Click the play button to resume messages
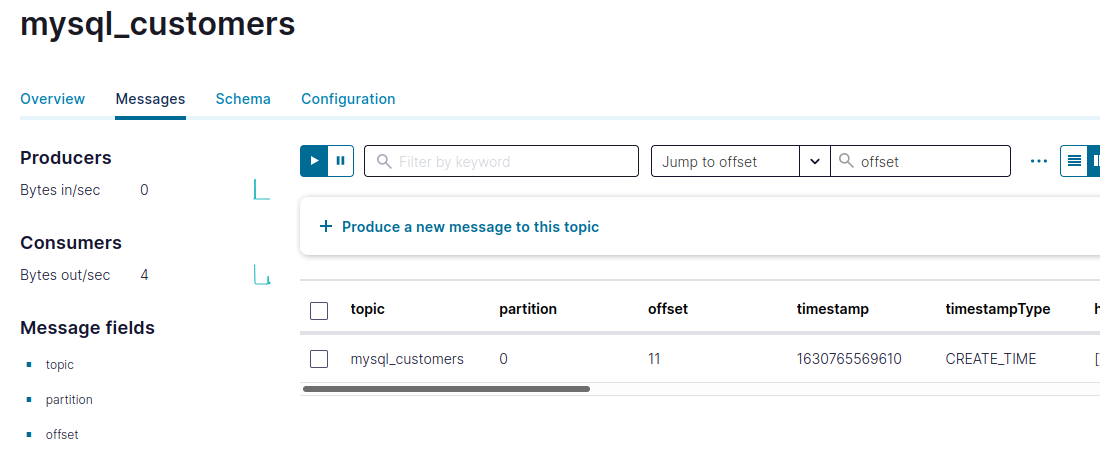1100x454 pixels. click(x=314, y=161)
